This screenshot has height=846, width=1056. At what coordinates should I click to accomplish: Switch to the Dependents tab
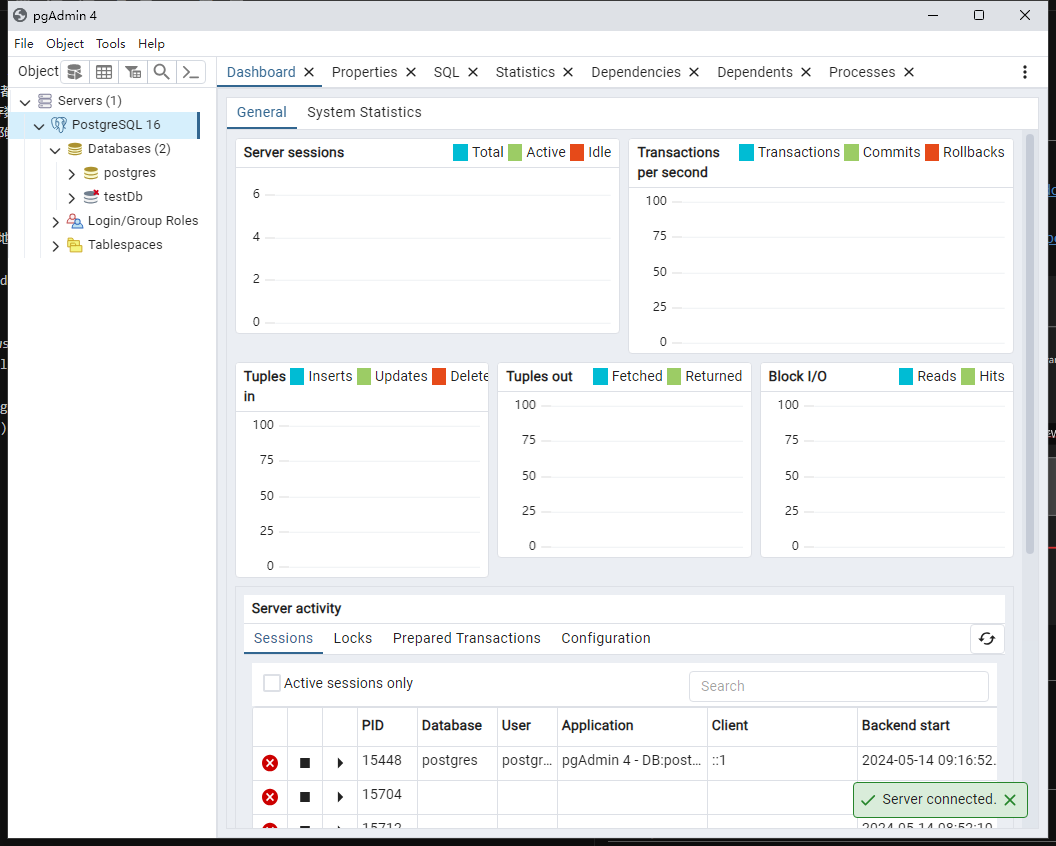755,72
